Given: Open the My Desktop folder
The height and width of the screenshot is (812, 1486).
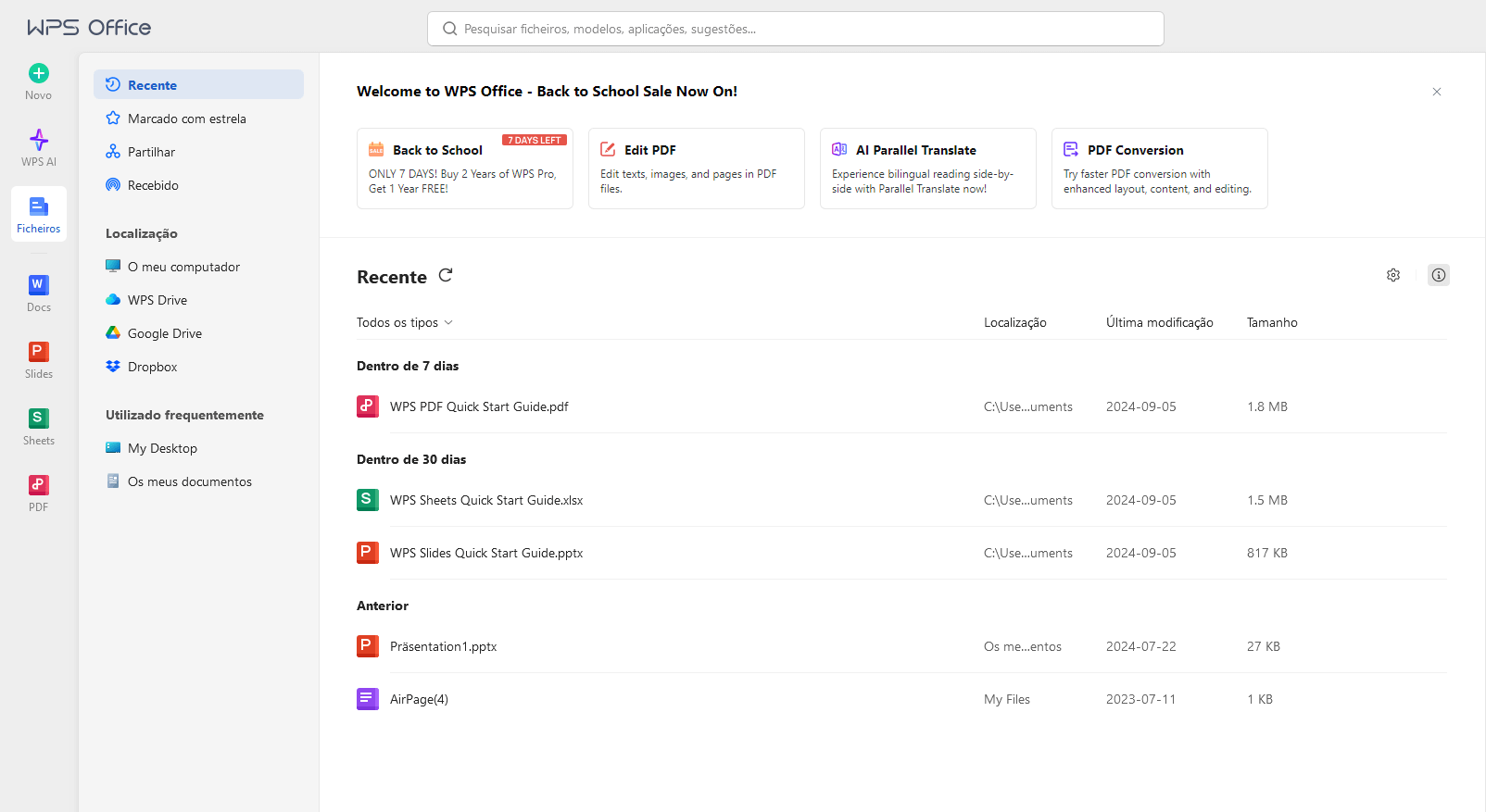Looking at the screenshot, I should pyautogui.click(x=198, y=448).
